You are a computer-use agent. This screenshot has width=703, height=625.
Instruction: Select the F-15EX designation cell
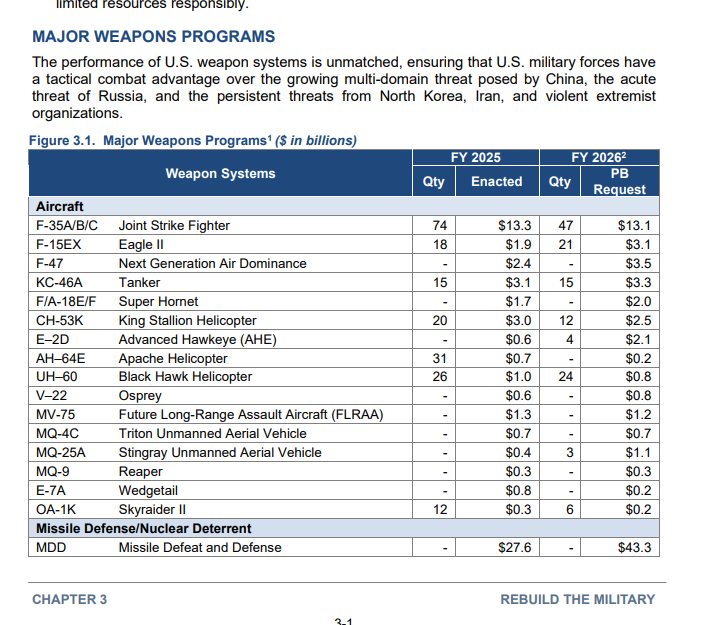(58, 244)
